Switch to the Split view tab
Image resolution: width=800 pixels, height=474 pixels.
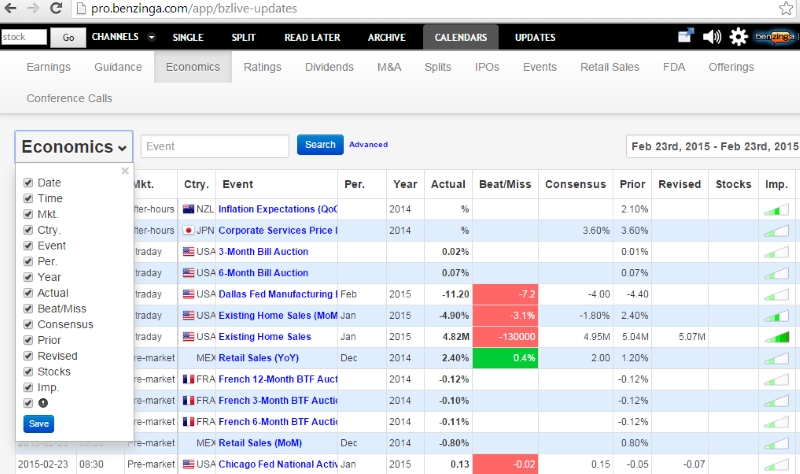[x=243, y=37]
